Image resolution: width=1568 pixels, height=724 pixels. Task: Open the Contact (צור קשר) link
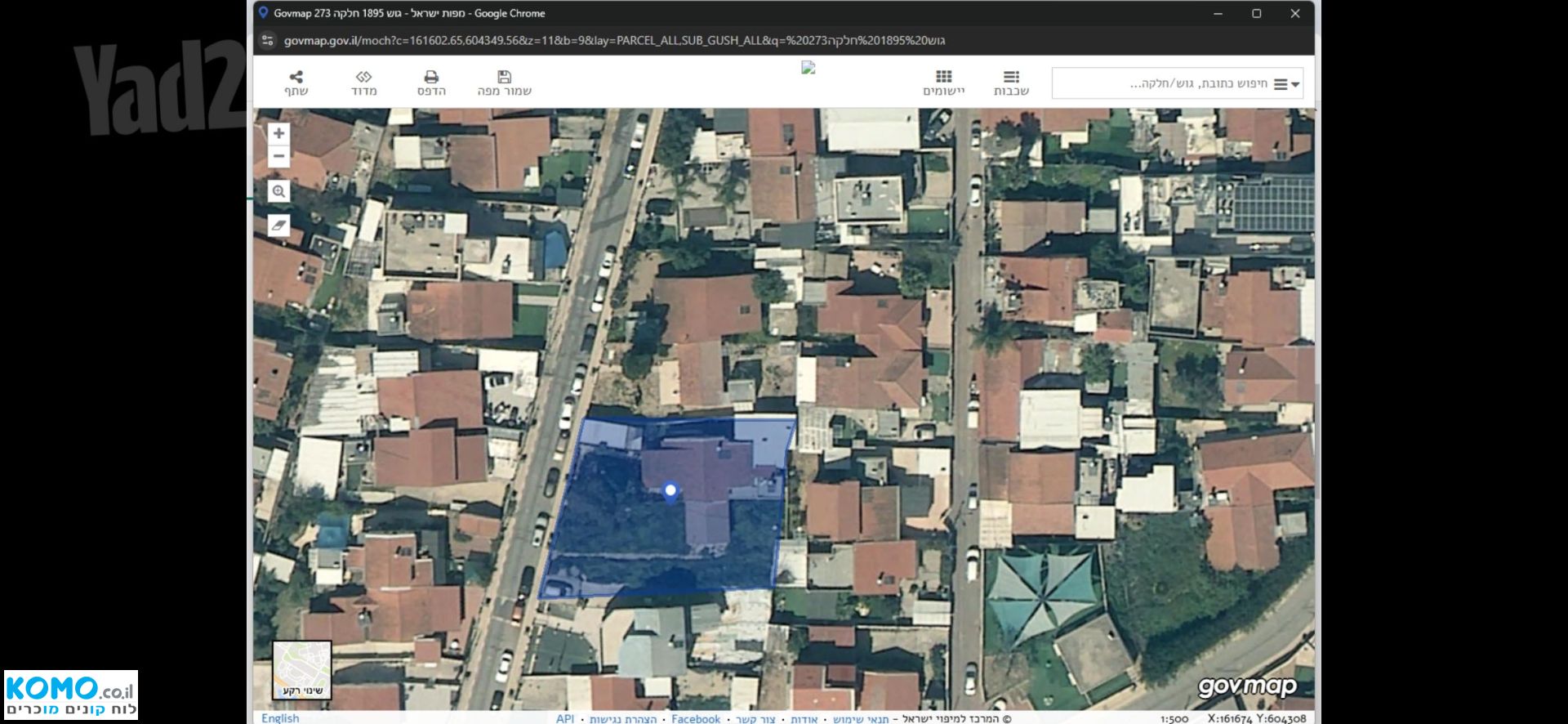pyautogui.click(x=755, y=719)
